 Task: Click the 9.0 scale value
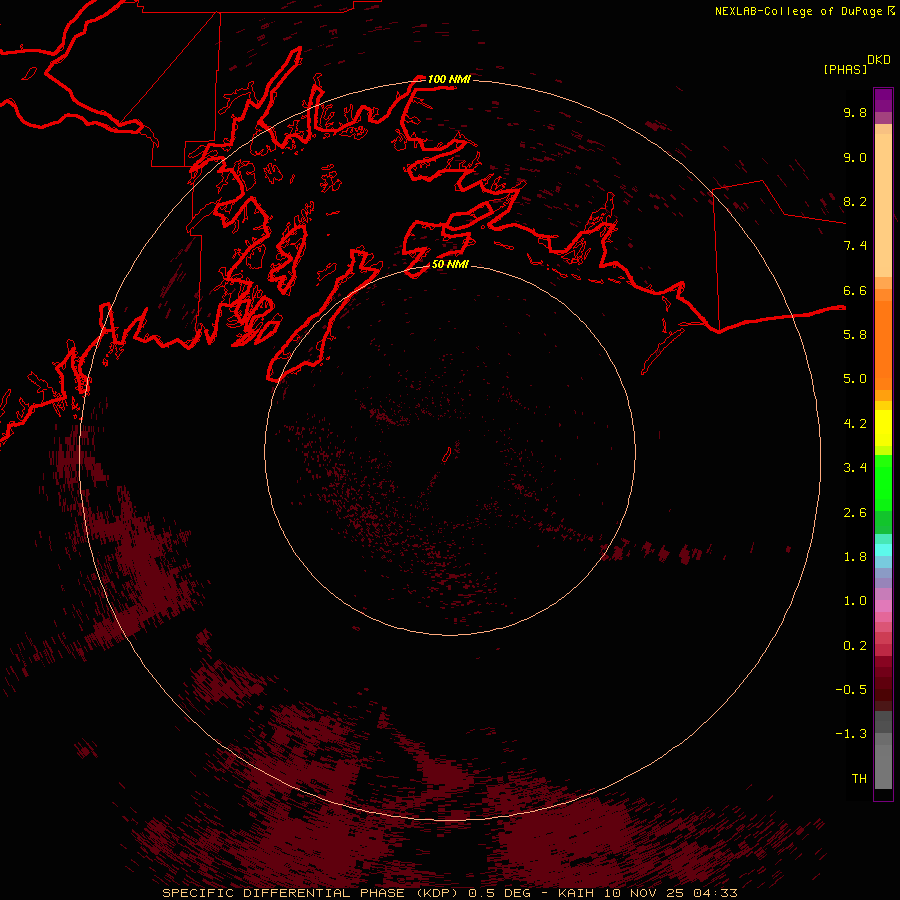point(855,157)
